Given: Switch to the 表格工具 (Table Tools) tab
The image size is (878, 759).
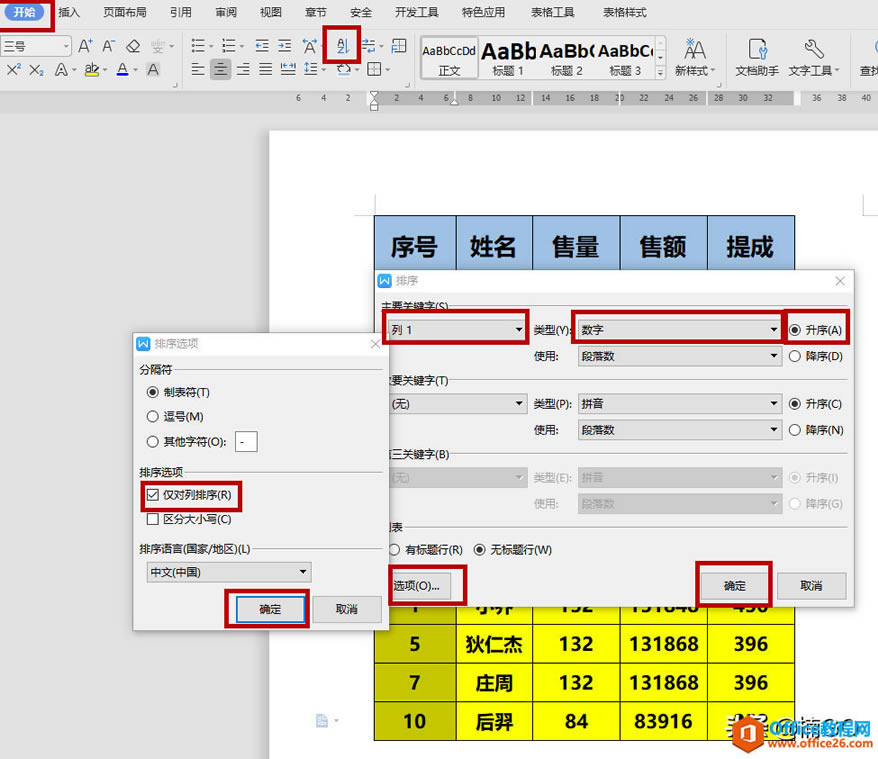Looking at the screenshot, I should [552, 12].
